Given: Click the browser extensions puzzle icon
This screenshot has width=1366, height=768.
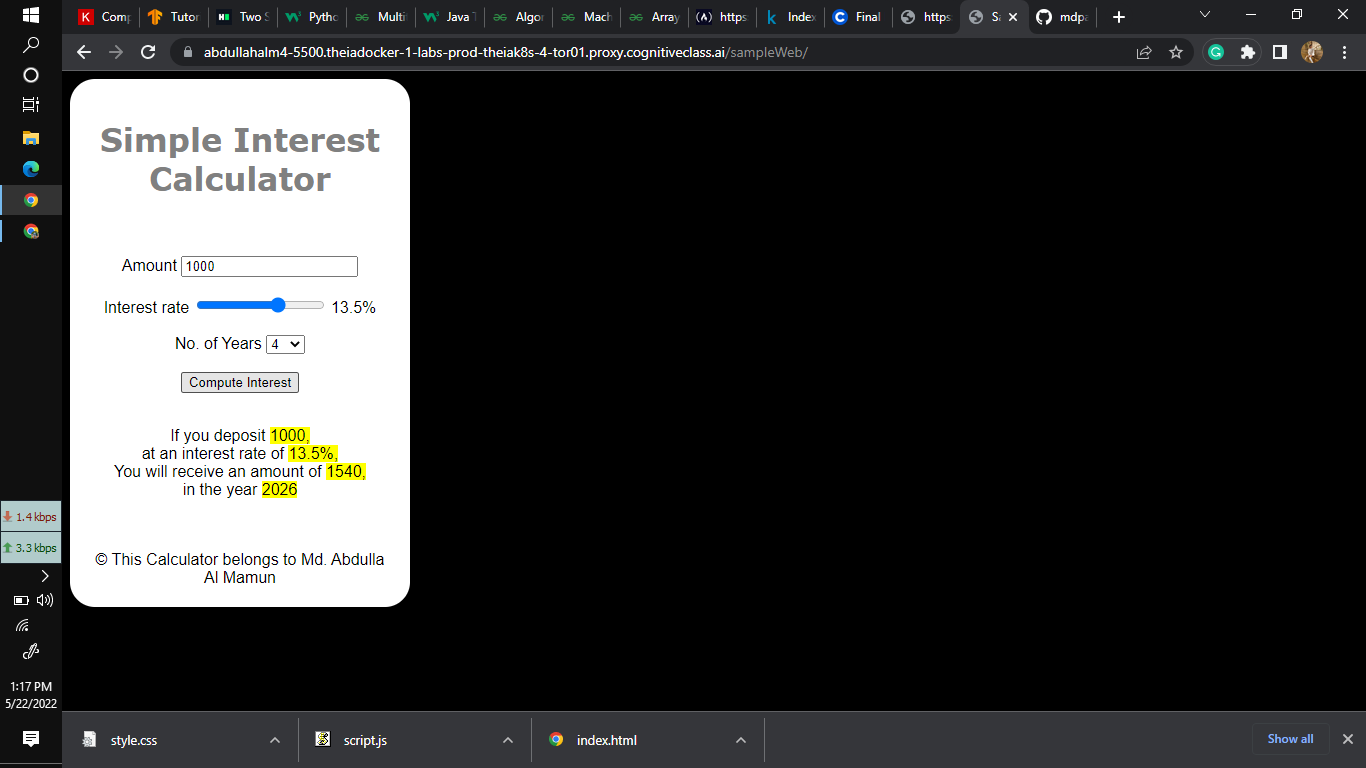Looking at the screenshot, I should click(1247, 52).
